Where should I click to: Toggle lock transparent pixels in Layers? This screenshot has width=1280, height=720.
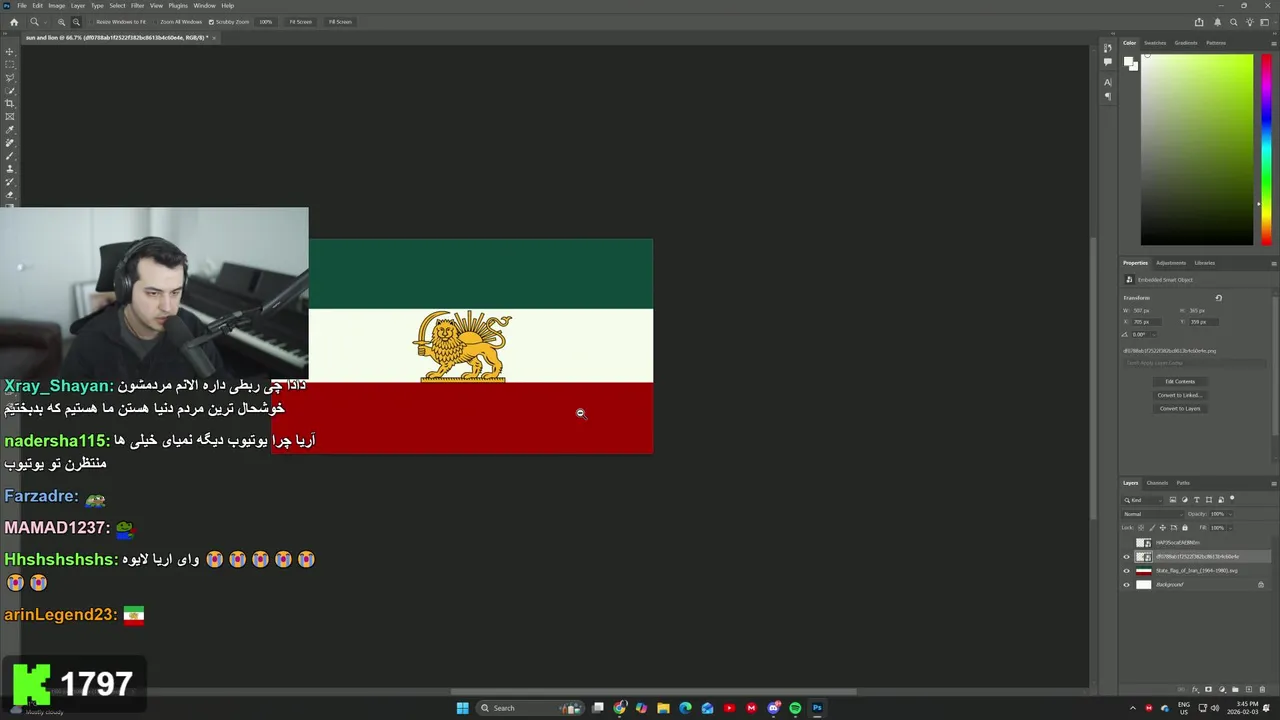click(1141, 527)
